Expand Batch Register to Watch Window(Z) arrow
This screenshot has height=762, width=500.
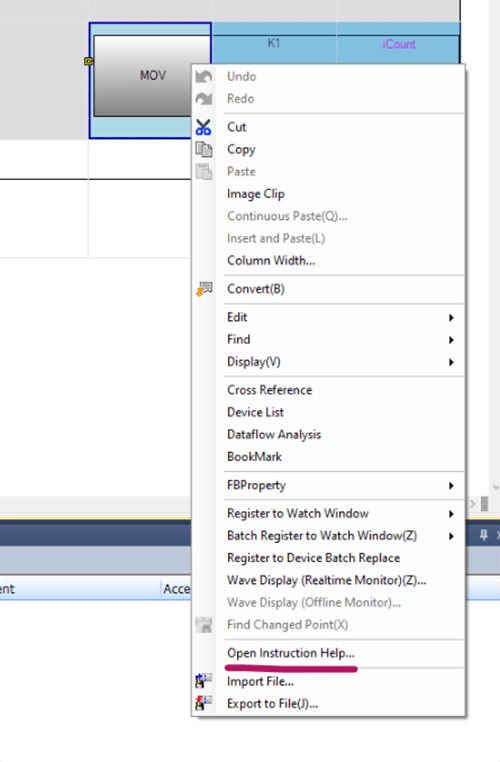point(451,537)
